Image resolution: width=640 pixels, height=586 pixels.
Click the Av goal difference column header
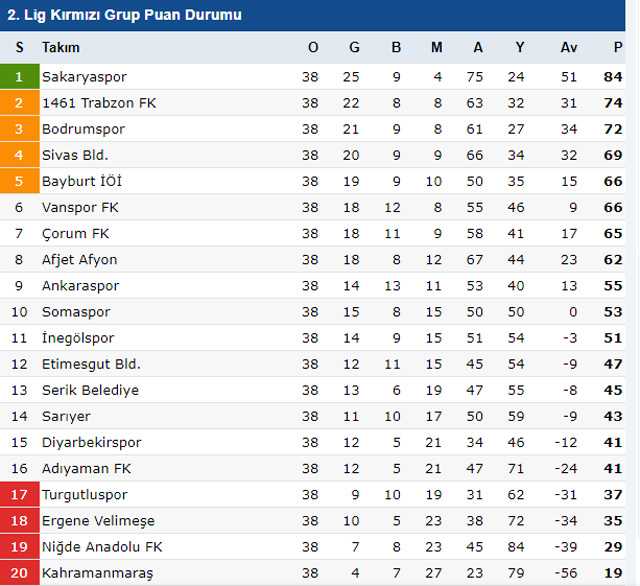[569, 47]
